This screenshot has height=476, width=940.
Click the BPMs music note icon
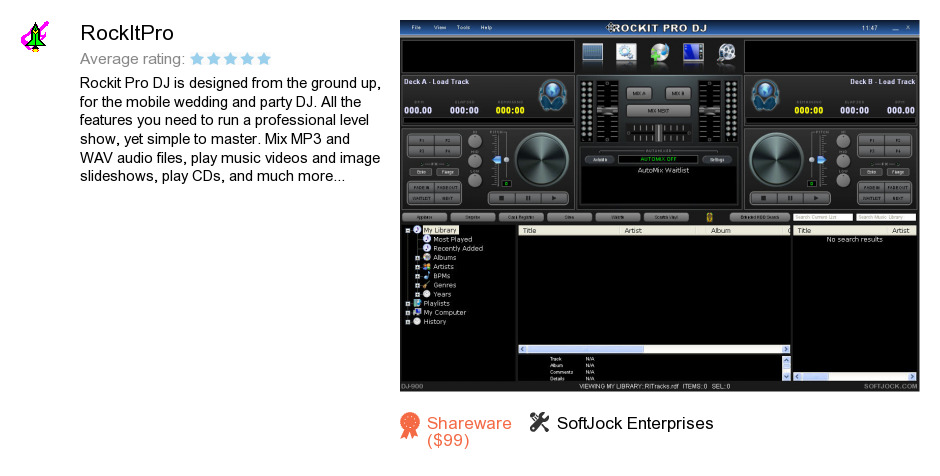pos(427,276)
